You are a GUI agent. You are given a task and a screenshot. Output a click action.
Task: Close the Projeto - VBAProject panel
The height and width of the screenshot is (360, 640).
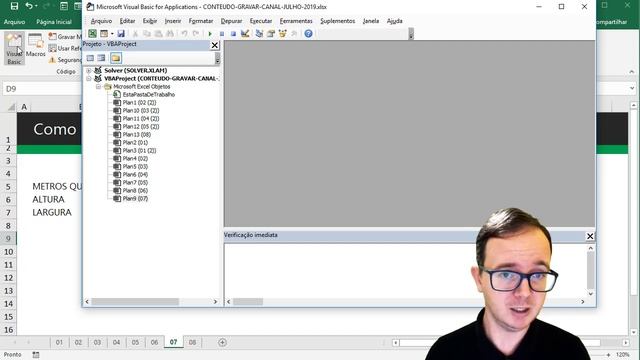[215, 45]
